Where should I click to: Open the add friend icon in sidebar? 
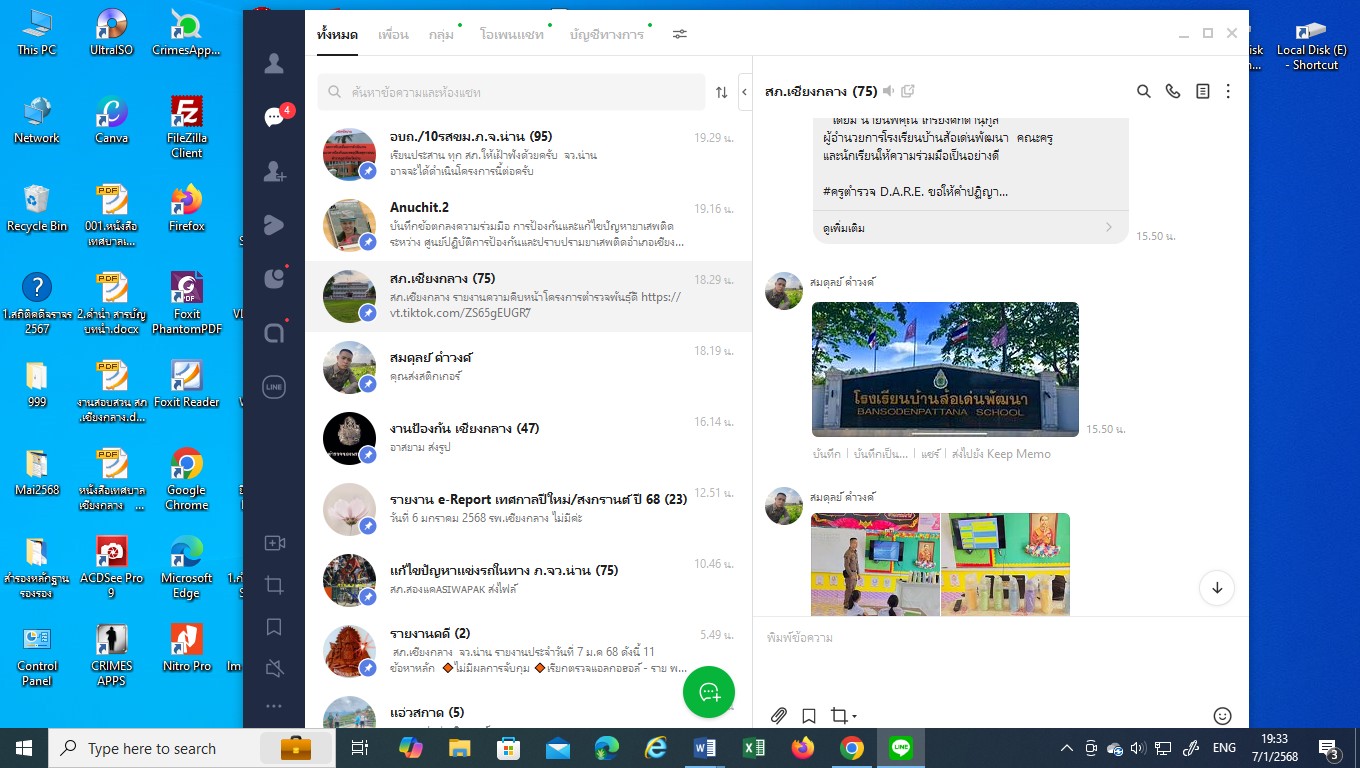point(274,172)
